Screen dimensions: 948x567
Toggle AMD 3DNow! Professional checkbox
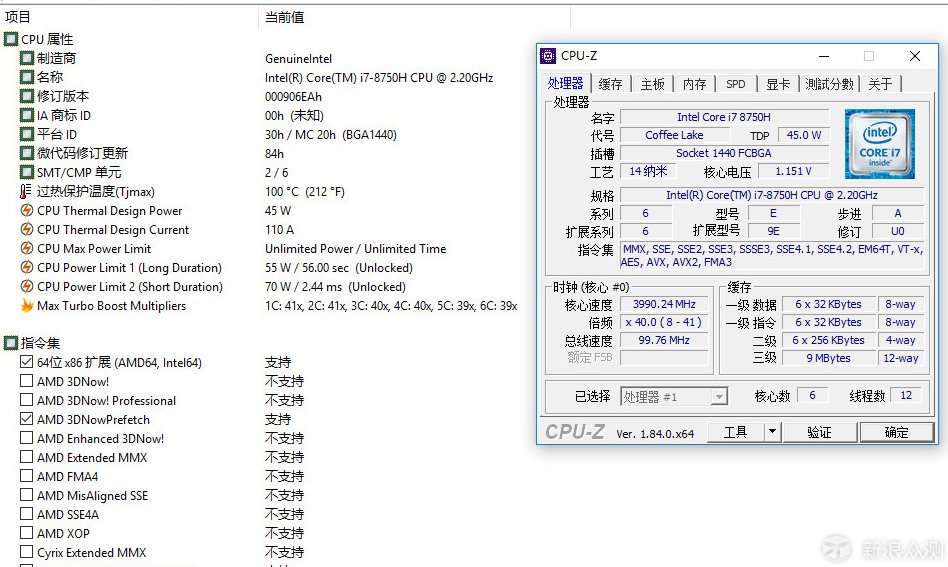[27, 400]
